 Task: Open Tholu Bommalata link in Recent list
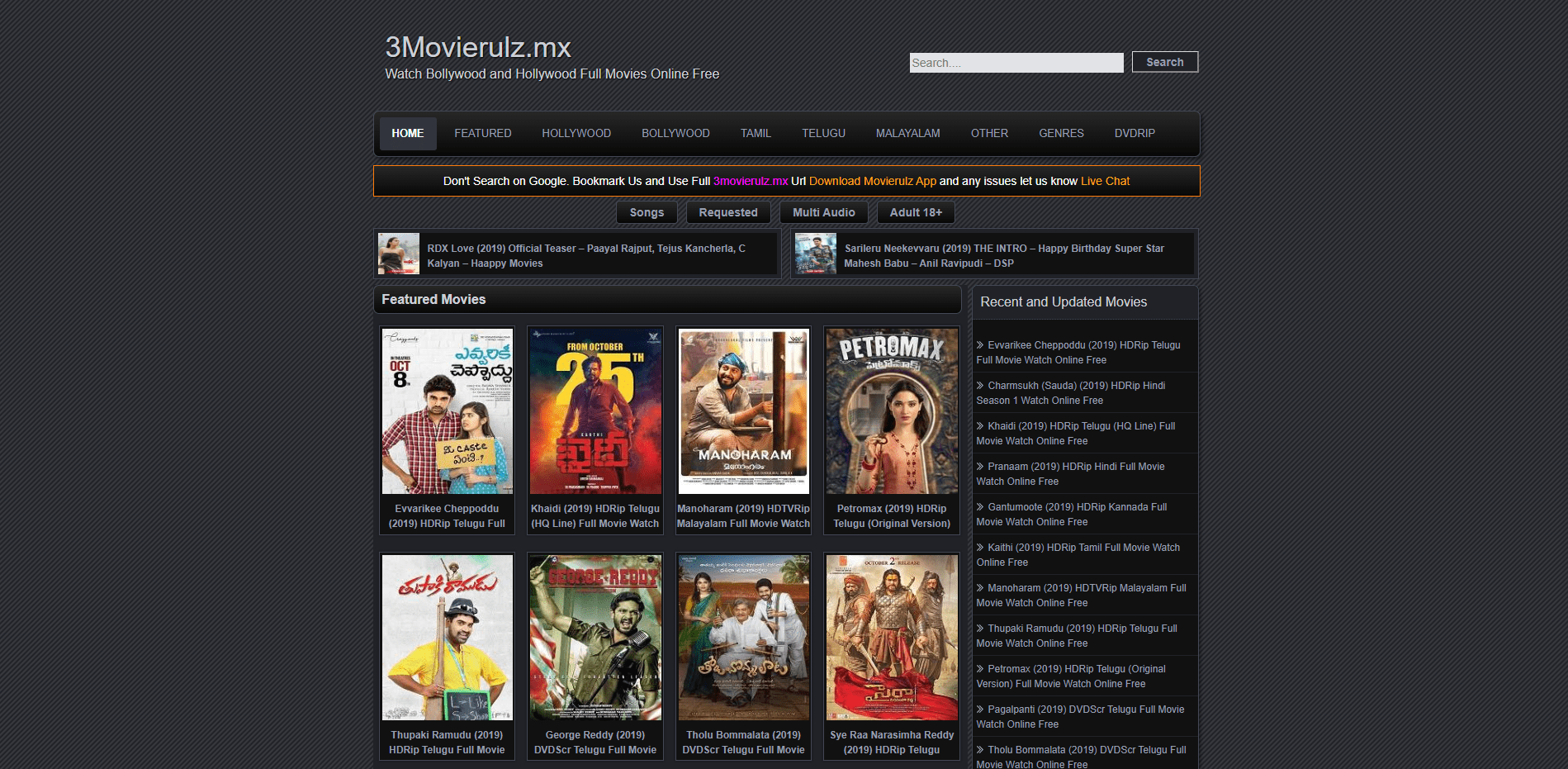(1082, 757)
